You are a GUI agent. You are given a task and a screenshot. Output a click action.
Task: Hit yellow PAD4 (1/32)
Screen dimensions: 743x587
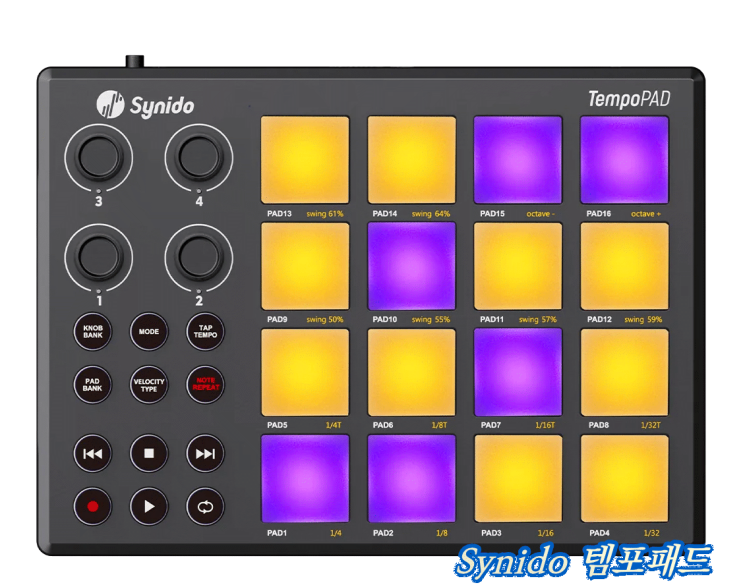[x=625, y=479]
